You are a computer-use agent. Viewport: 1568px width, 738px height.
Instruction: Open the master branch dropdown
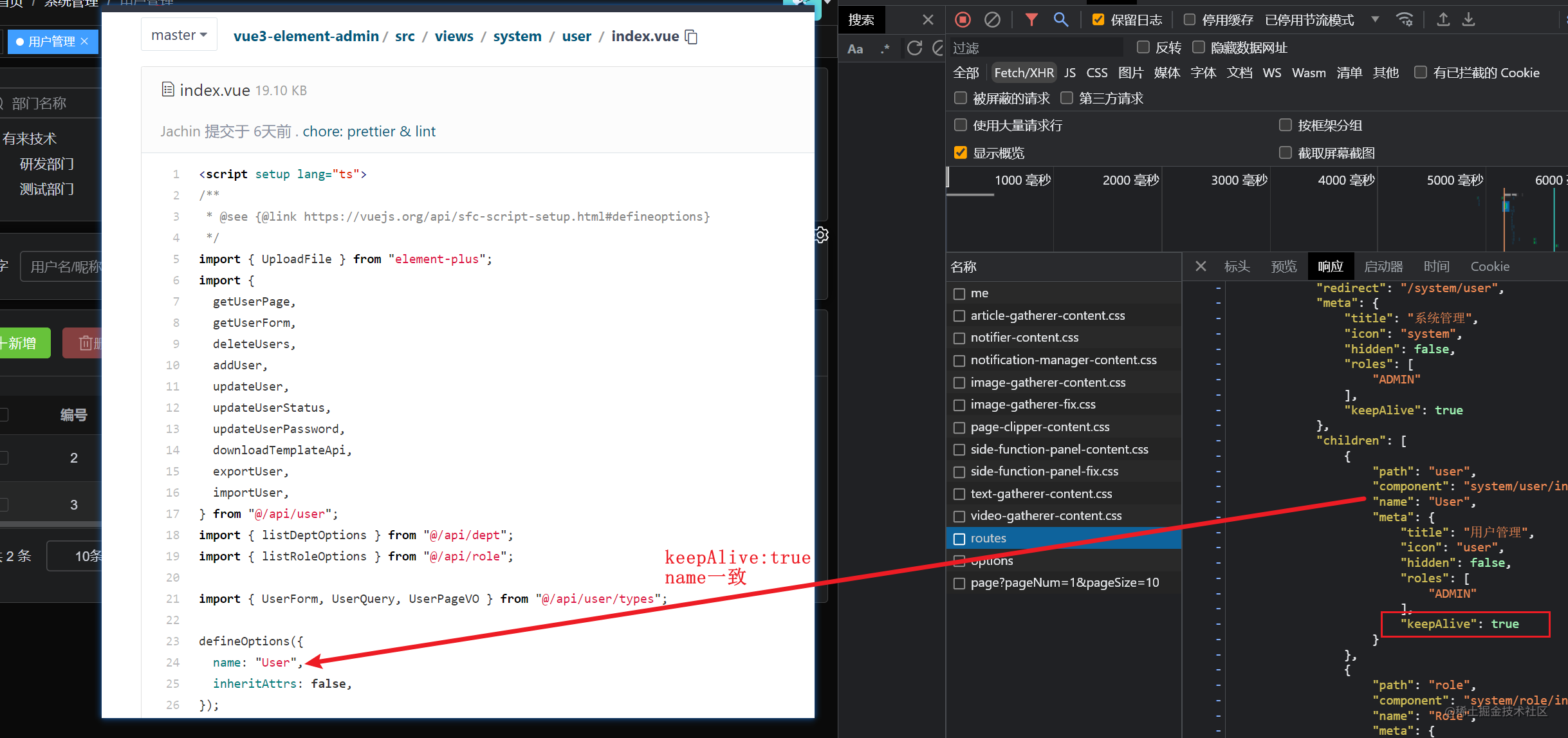179,35
